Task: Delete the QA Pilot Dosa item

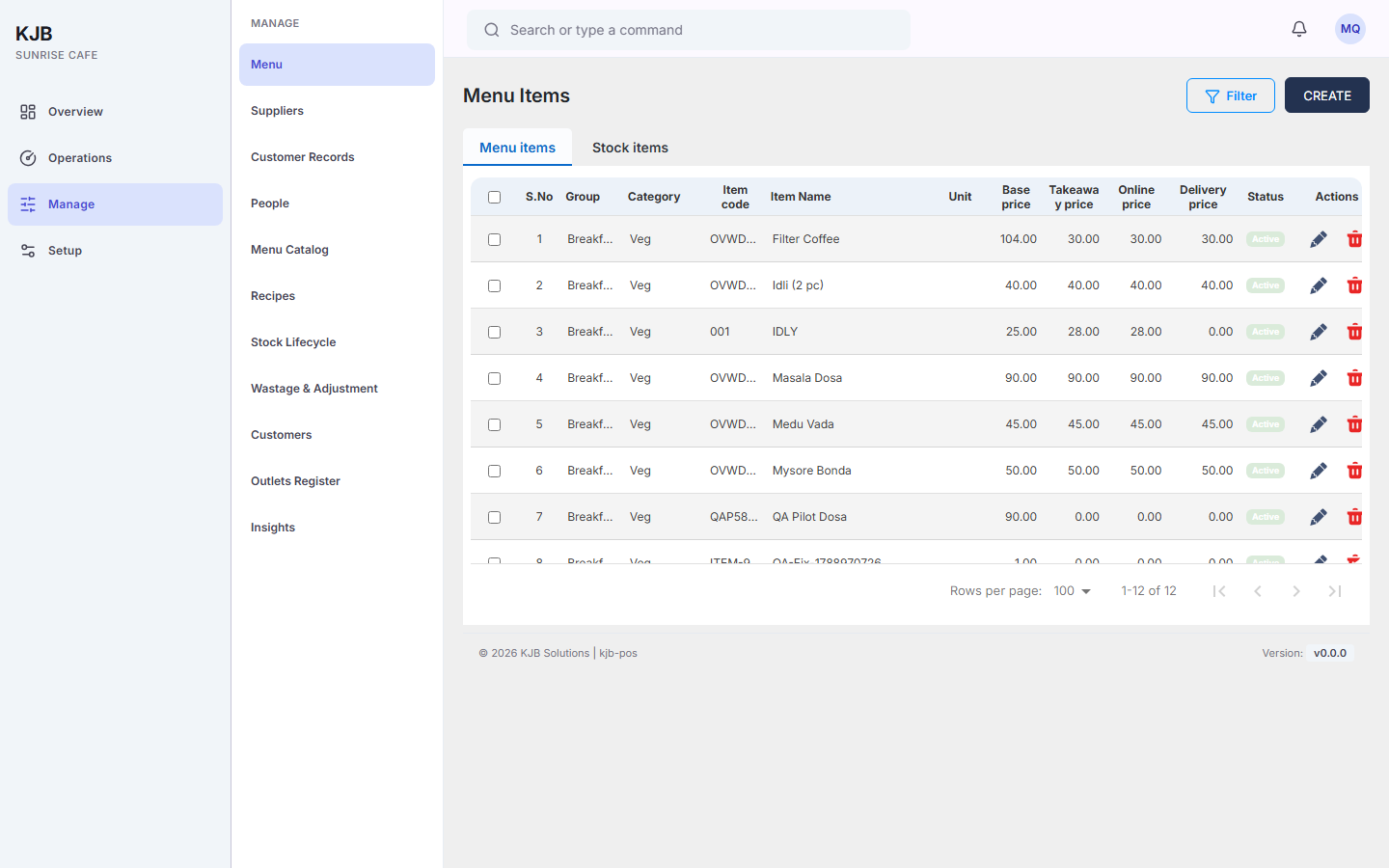Action: [1354, 517]
